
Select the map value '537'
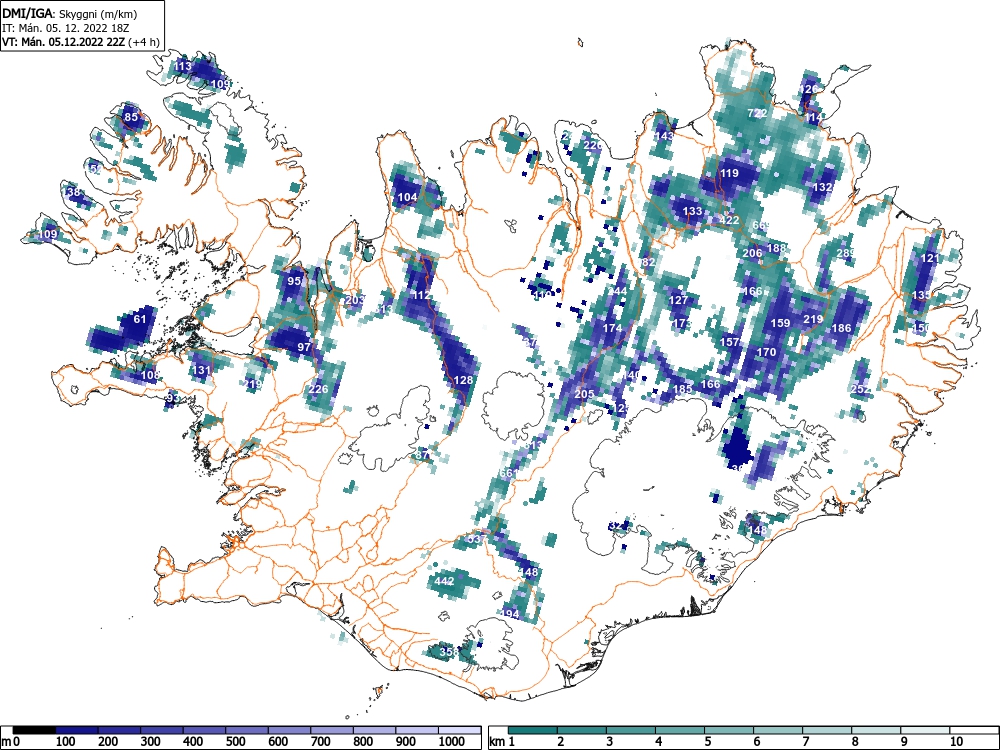477,539
